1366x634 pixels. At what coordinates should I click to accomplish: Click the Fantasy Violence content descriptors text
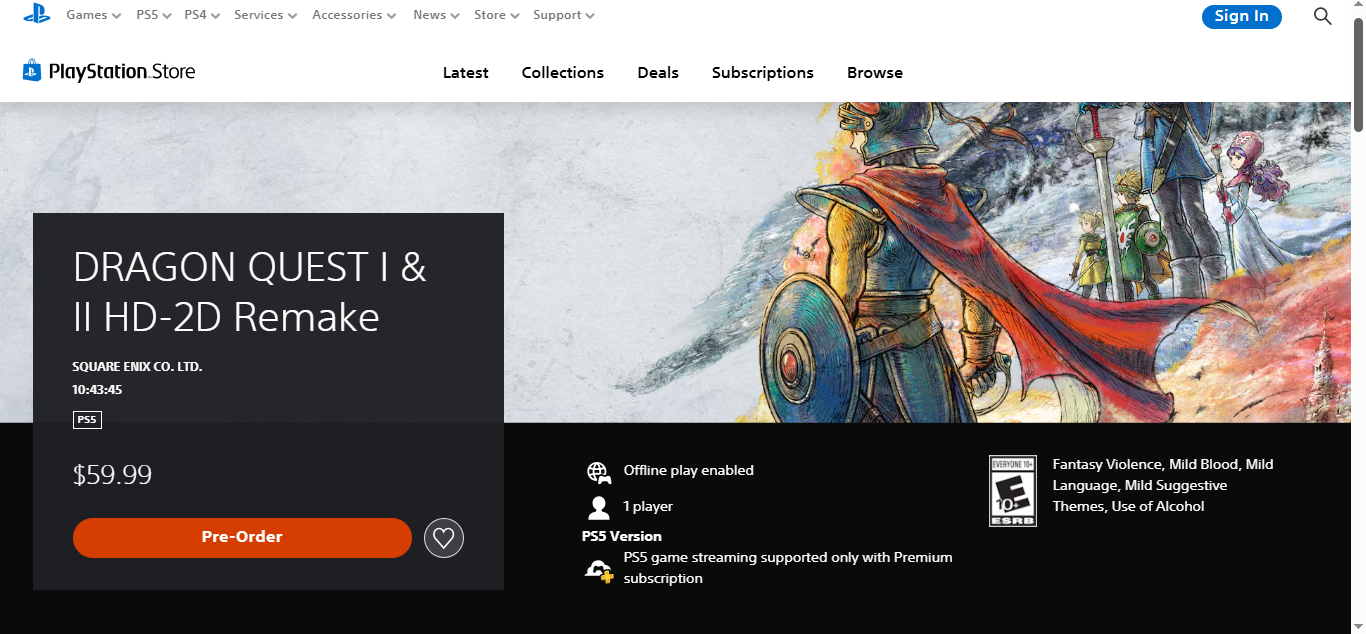[1163, 485]
